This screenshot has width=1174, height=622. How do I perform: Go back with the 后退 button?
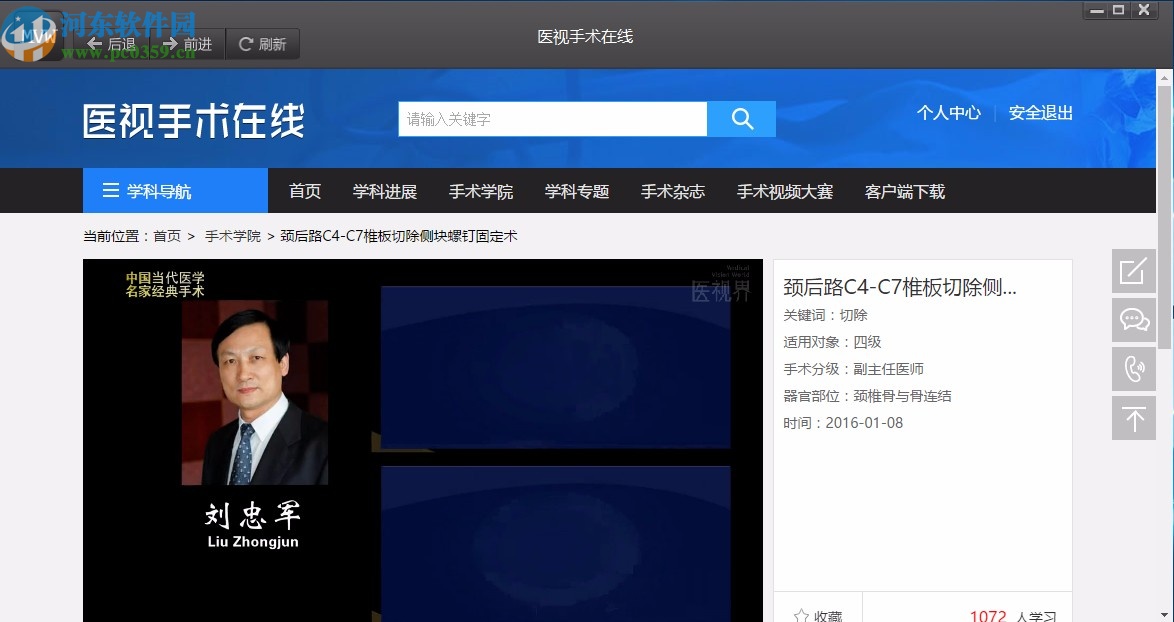111,44
